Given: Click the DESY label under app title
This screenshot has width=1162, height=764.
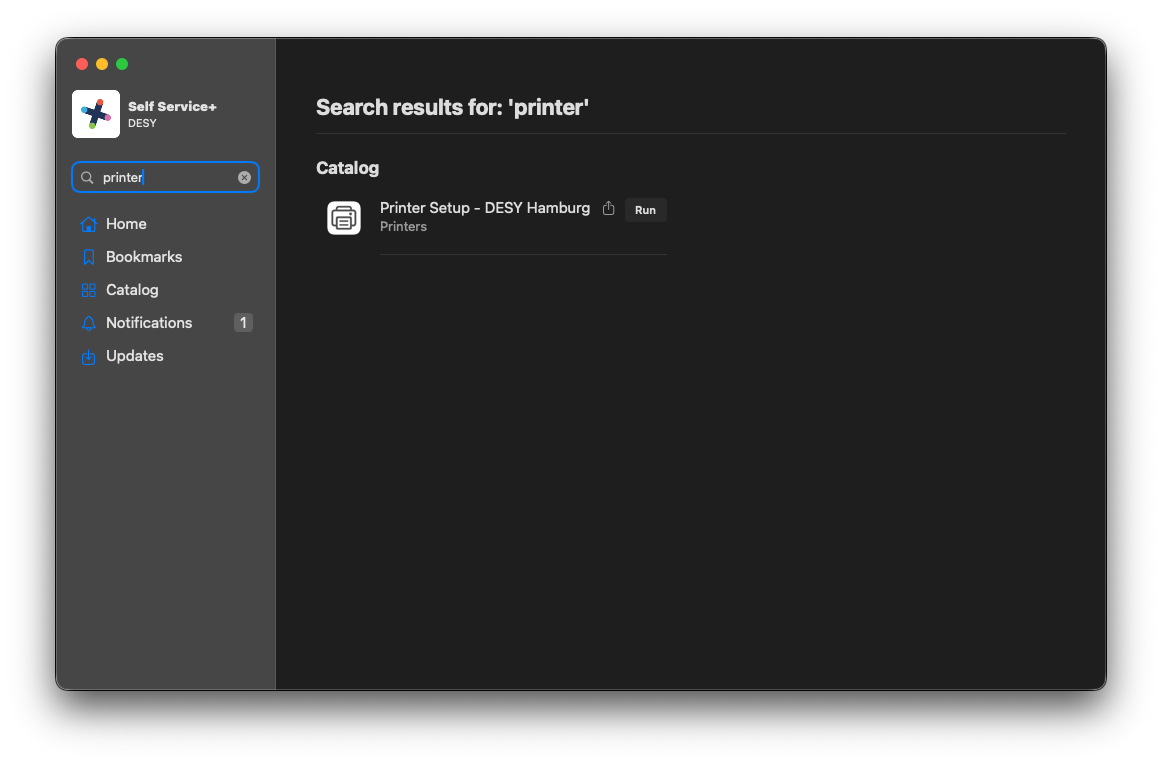Looking at the screenshot, I should (142, 124).
